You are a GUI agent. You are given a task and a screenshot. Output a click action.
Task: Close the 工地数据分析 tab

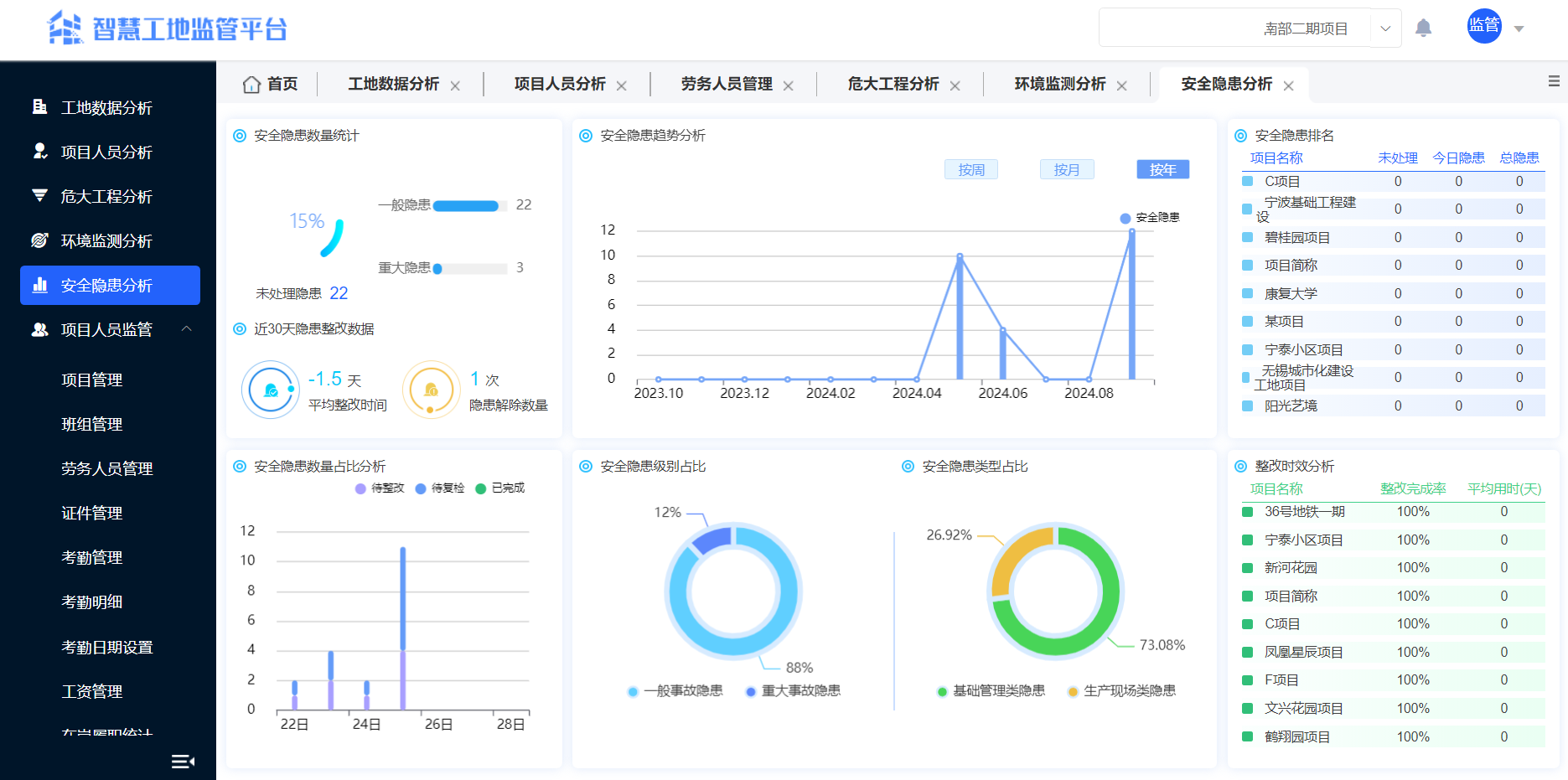[455, 85]
